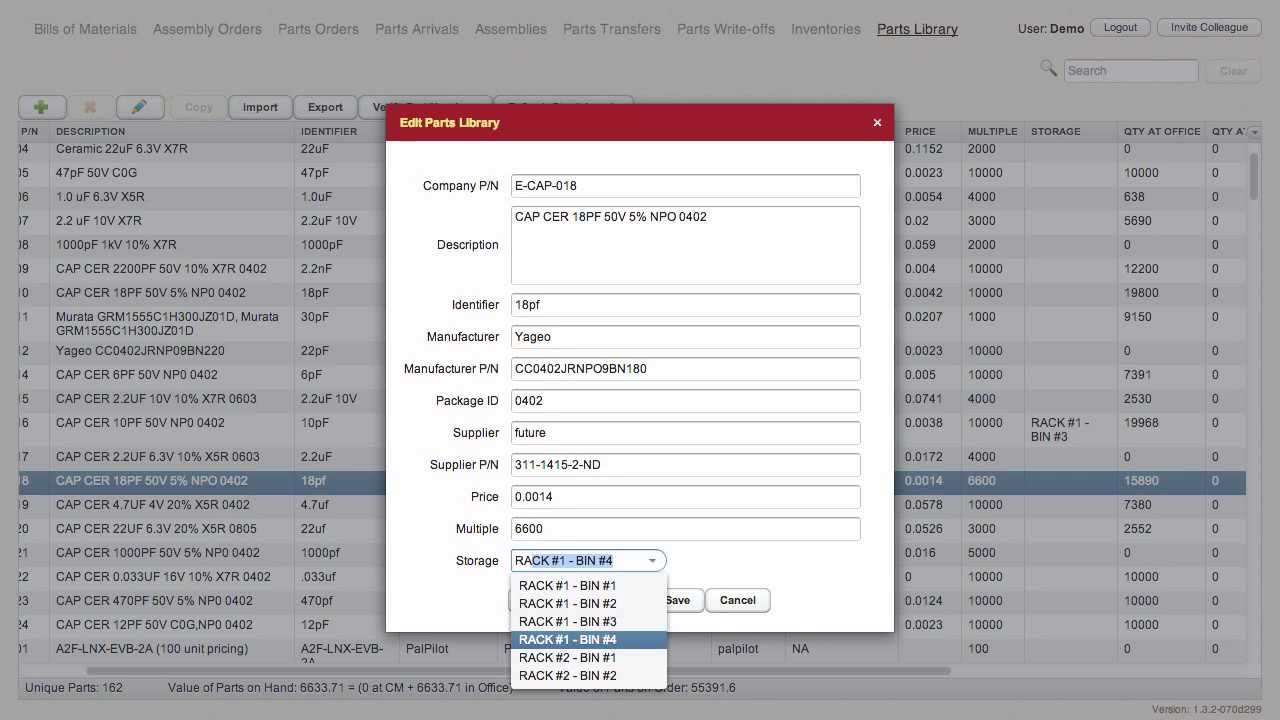Click the pencil edit icon in toolbar
The image size is (1280, 720).
pos(140,107)
